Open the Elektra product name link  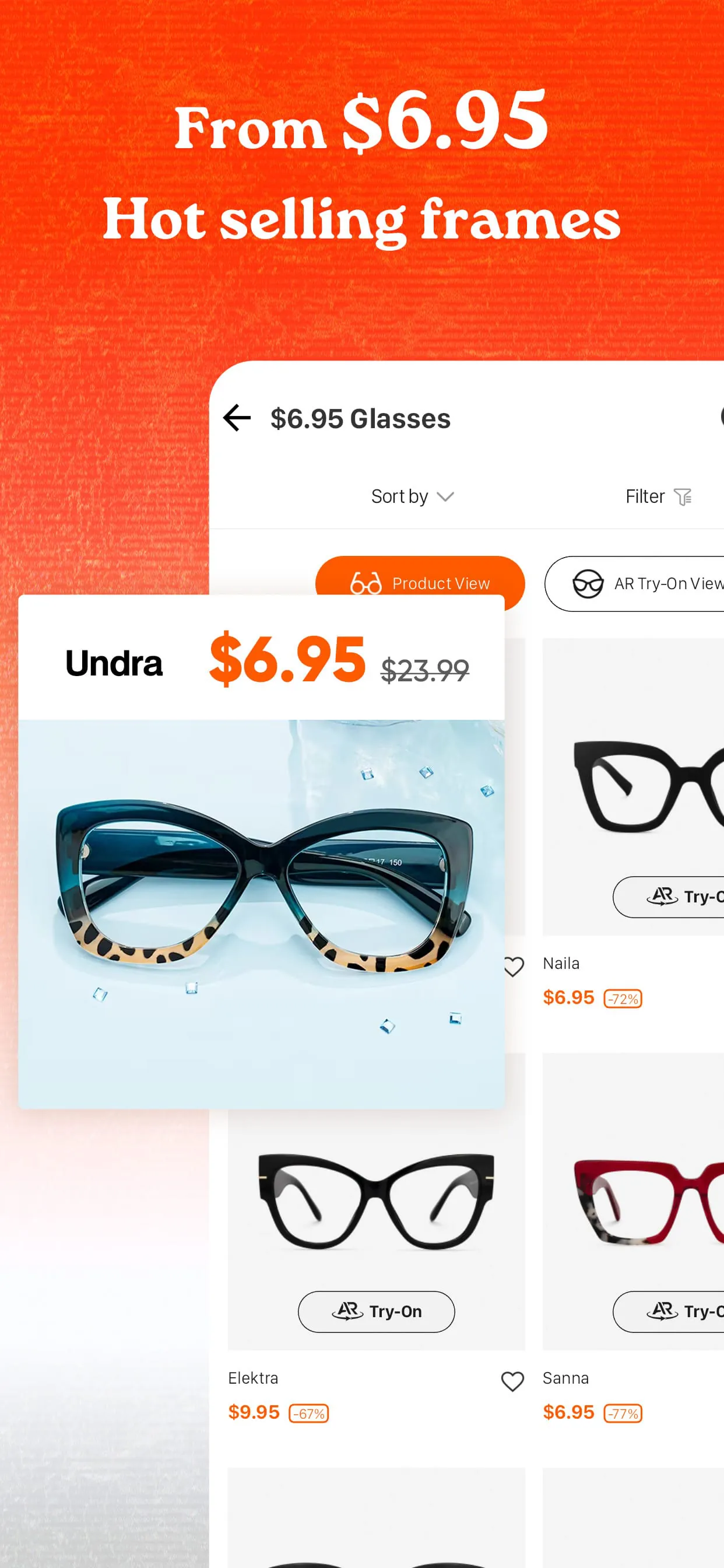click(x=253, y=1377)
